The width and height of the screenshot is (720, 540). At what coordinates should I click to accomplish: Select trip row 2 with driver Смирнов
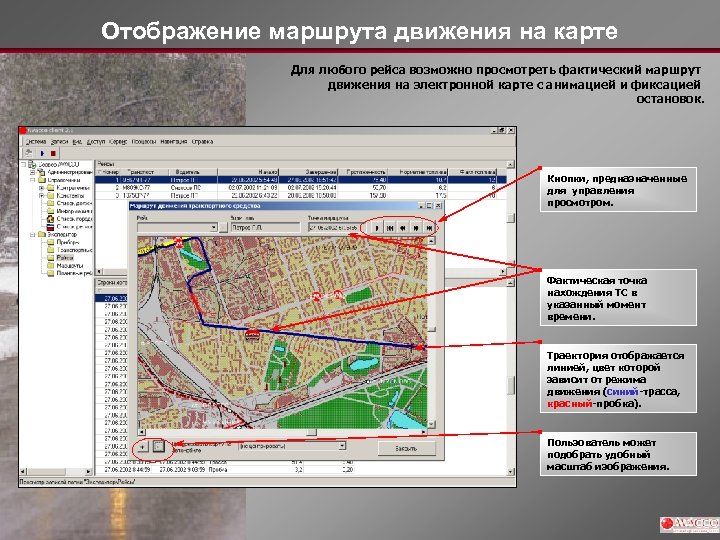coord(301,188)
